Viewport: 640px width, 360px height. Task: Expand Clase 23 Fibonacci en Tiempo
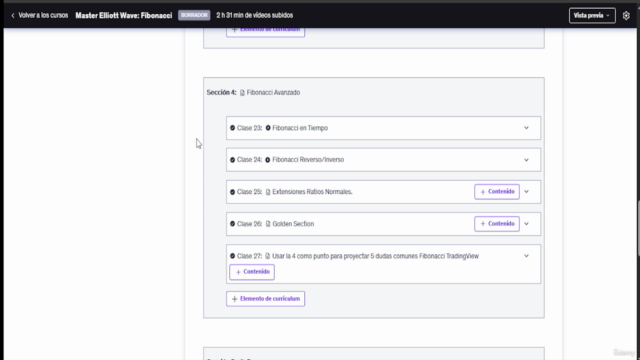[526, 128]
